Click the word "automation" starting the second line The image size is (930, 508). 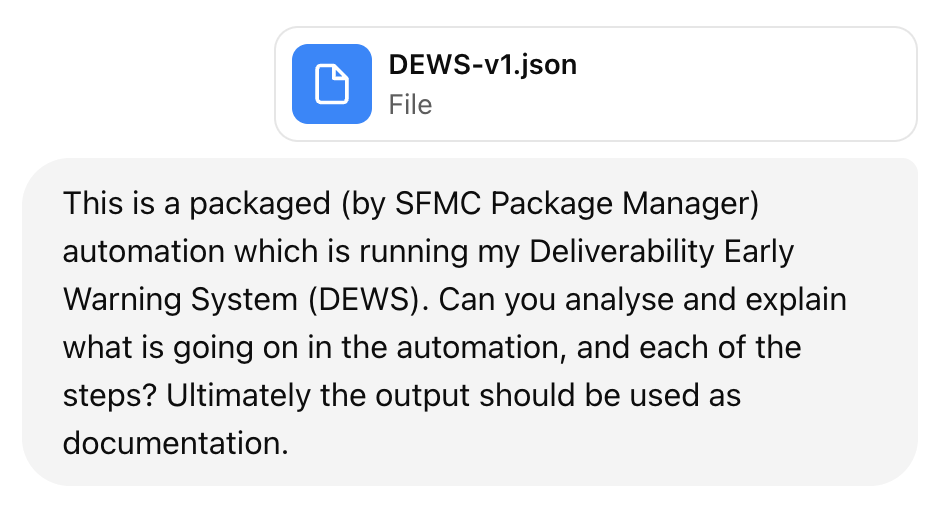pyautogui.click(x=144, y=252)
